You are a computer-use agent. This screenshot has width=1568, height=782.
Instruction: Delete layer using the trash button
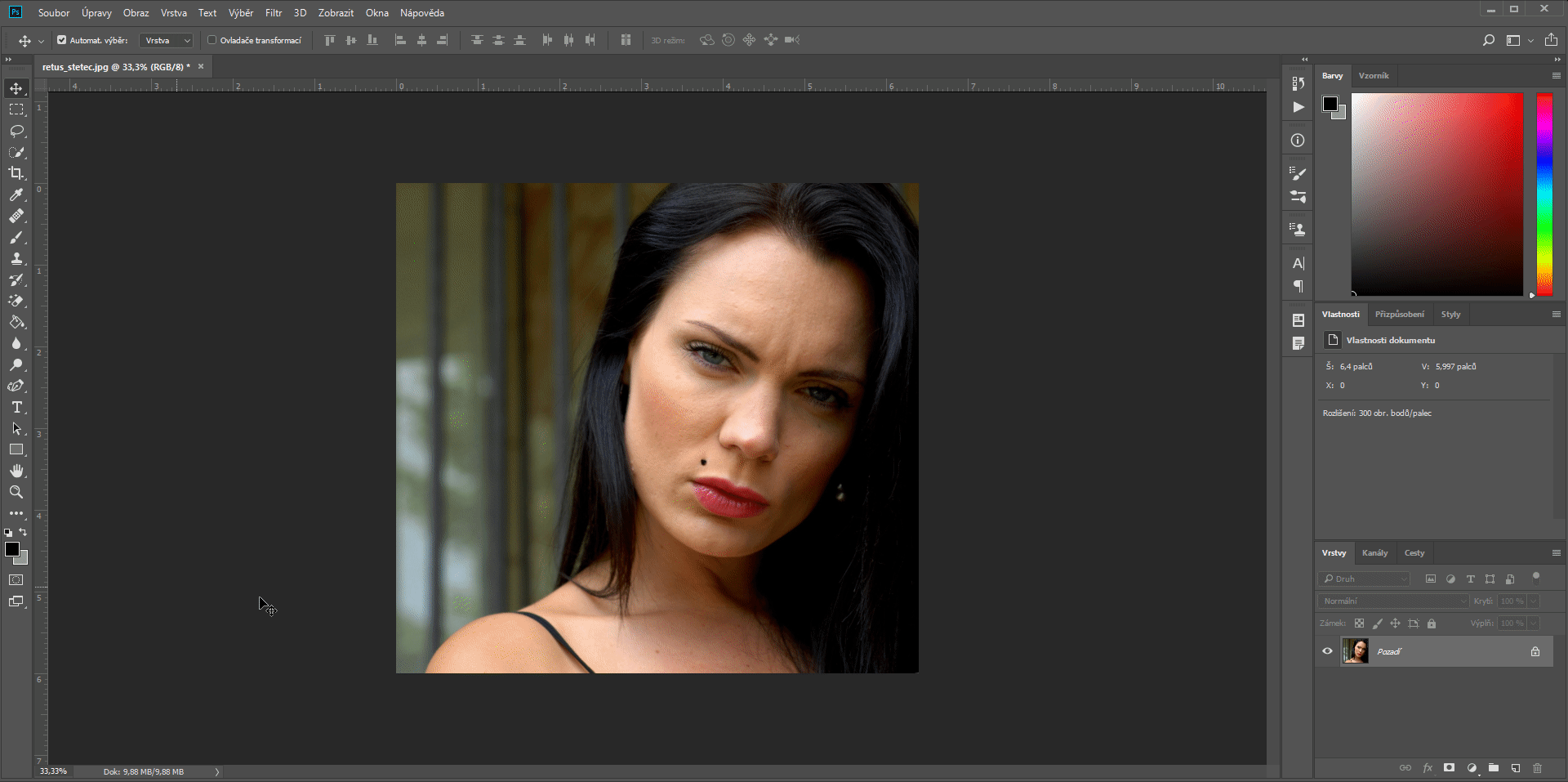[x=1538, y=768]
